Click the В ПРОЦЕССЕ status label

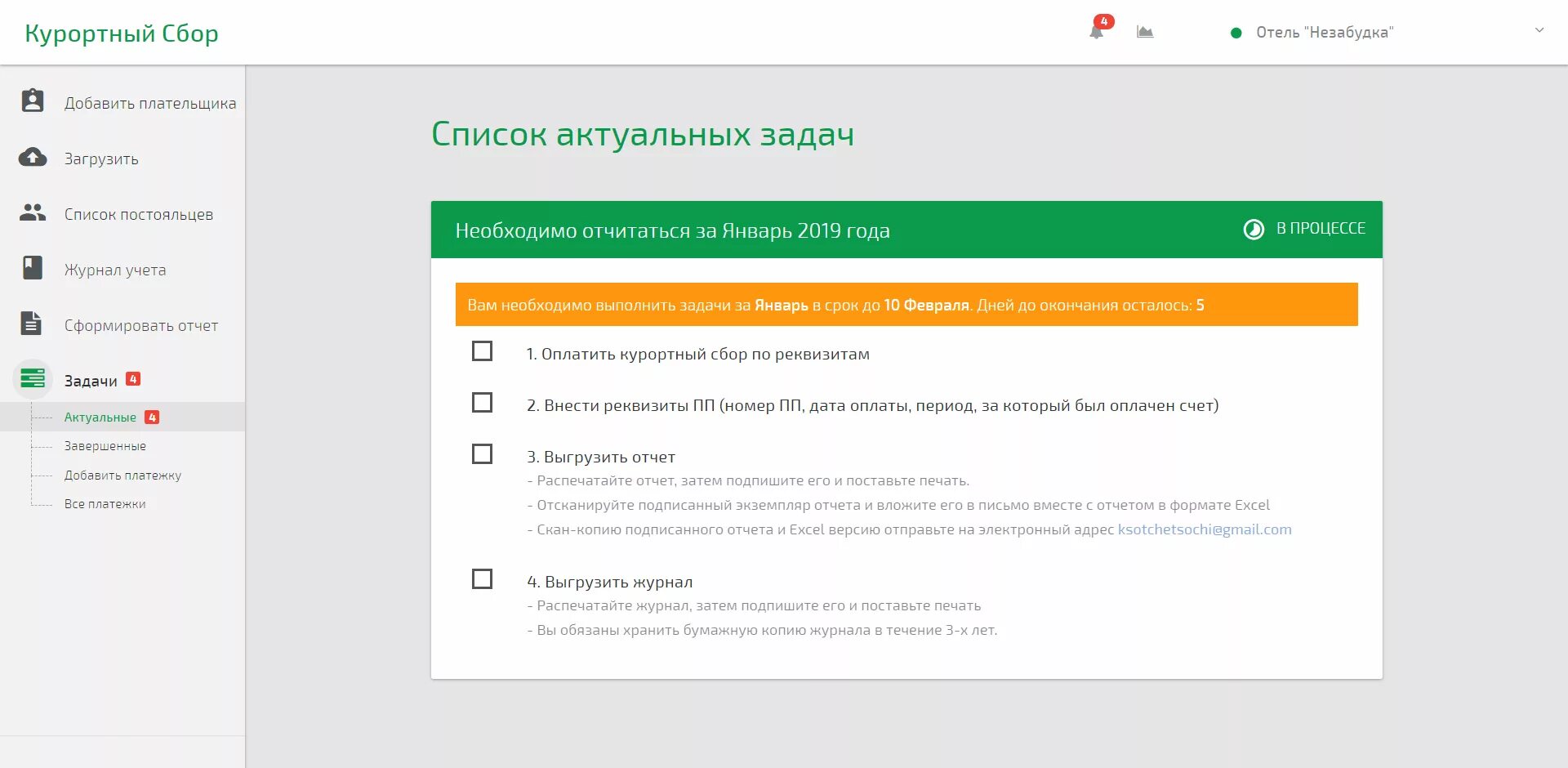[1321, 229]
